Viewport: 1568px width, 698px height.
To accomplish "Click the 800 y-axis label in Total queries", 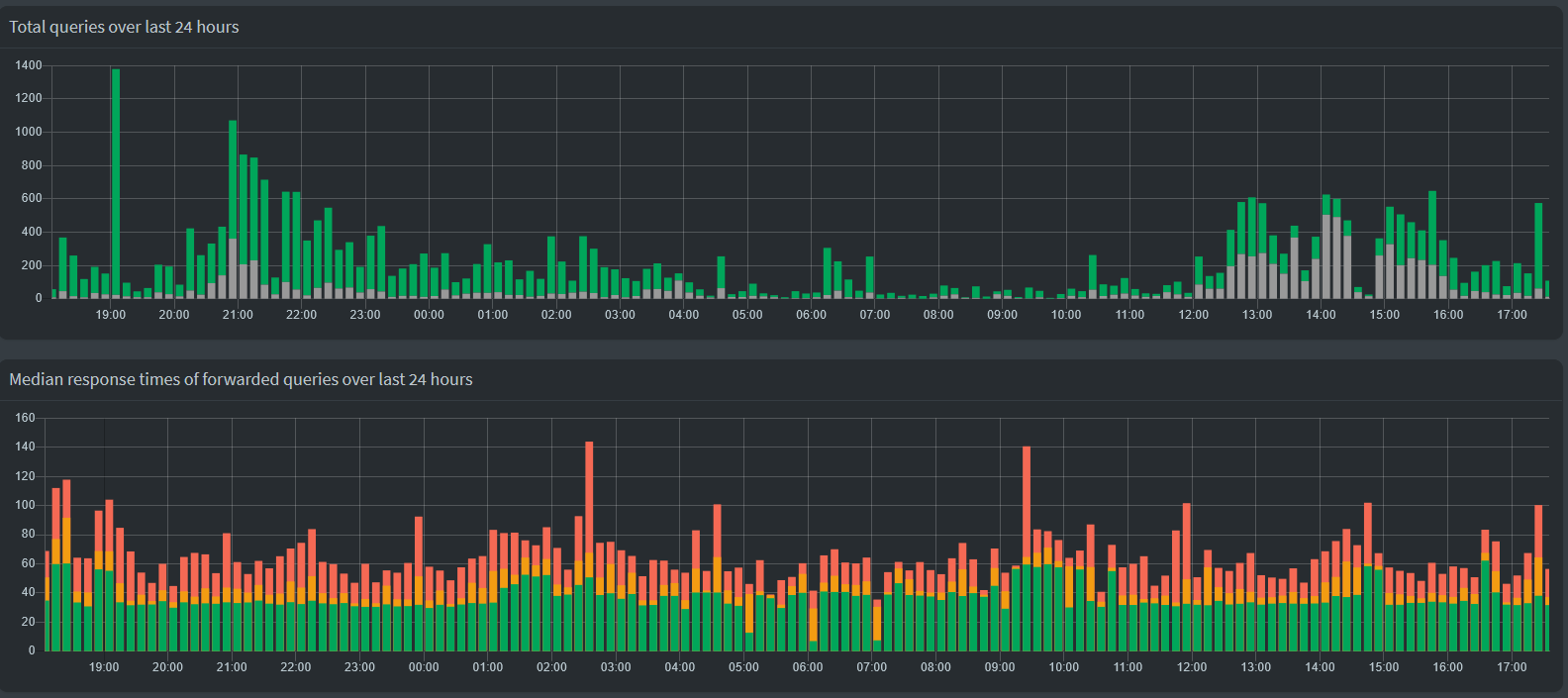I will [32, 165].
